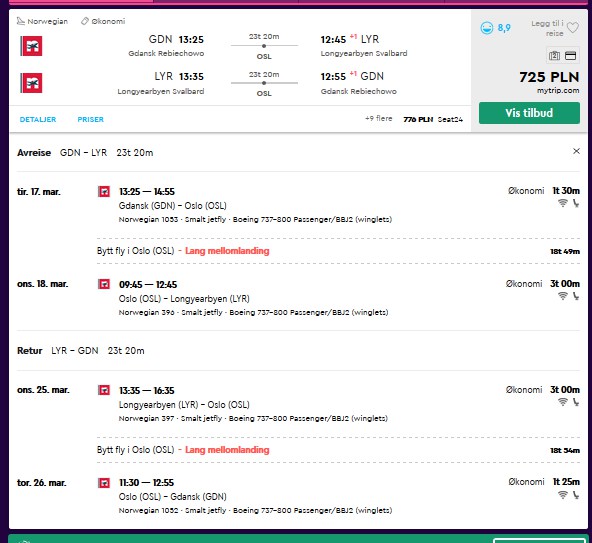This screenshot has height=543, width=592.
Task: Click airline logo beside 13:25 — 14:55
Action: point(104,191)
